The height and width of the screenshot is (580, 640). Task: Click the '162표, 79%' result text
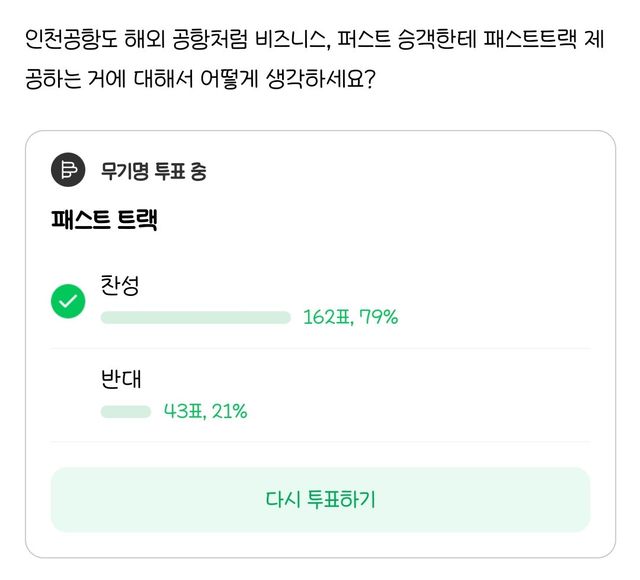[x=350, y=318]
